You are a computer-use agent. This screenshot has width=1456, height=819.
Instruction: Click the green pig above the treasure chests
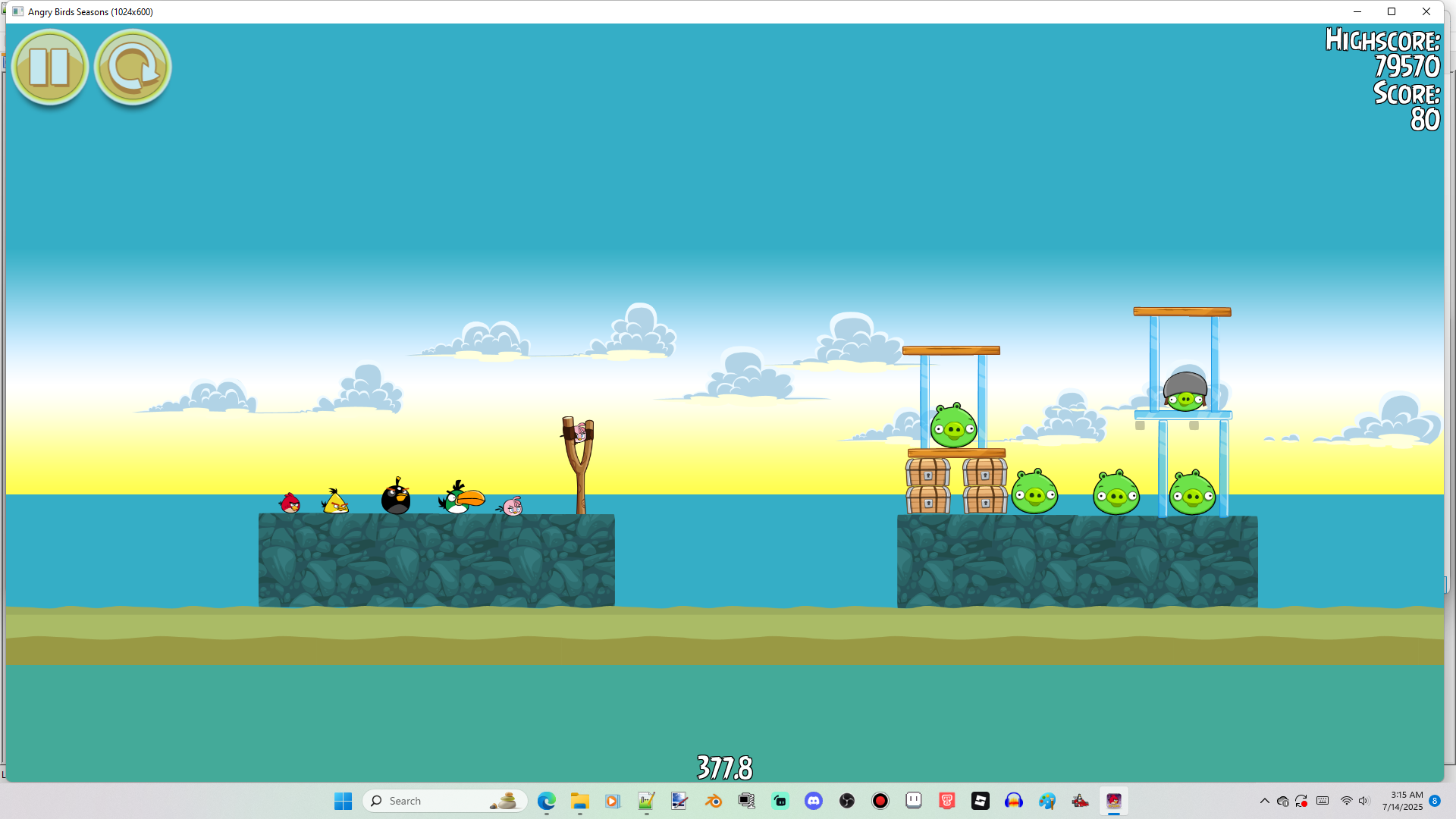[953, 426]
